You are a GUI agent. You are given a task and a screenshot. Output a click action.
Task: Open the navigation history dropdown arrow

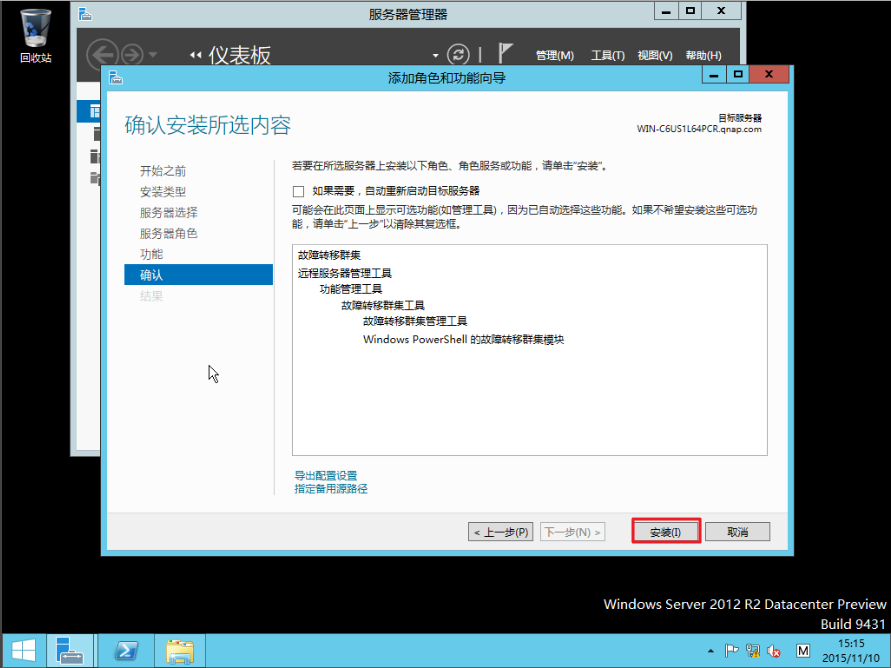(153, 55)
